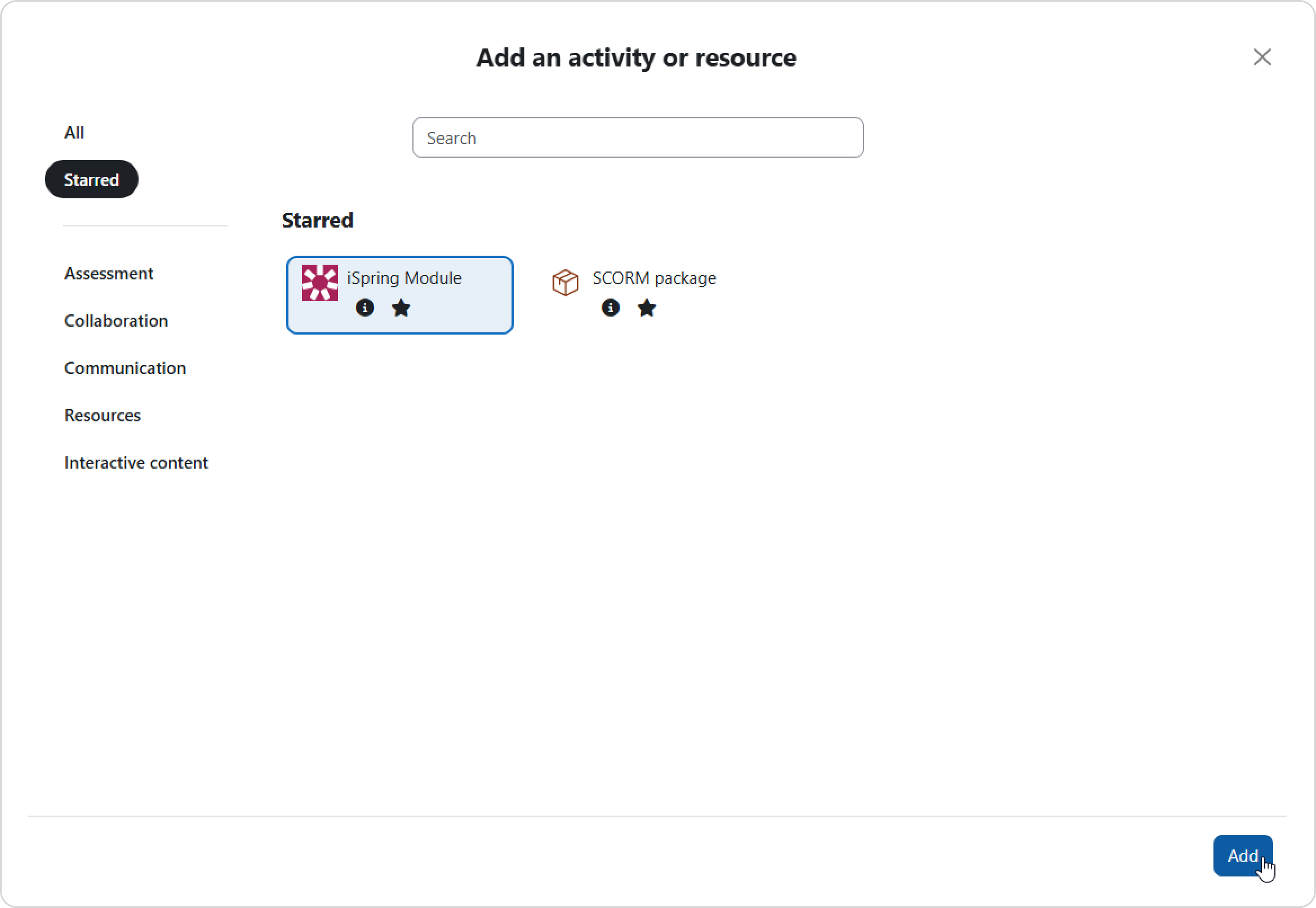The width and height of the screenshot is (1316, 908).
Task: Click the iSpring Module logo icon
Action: click(319, 283)
